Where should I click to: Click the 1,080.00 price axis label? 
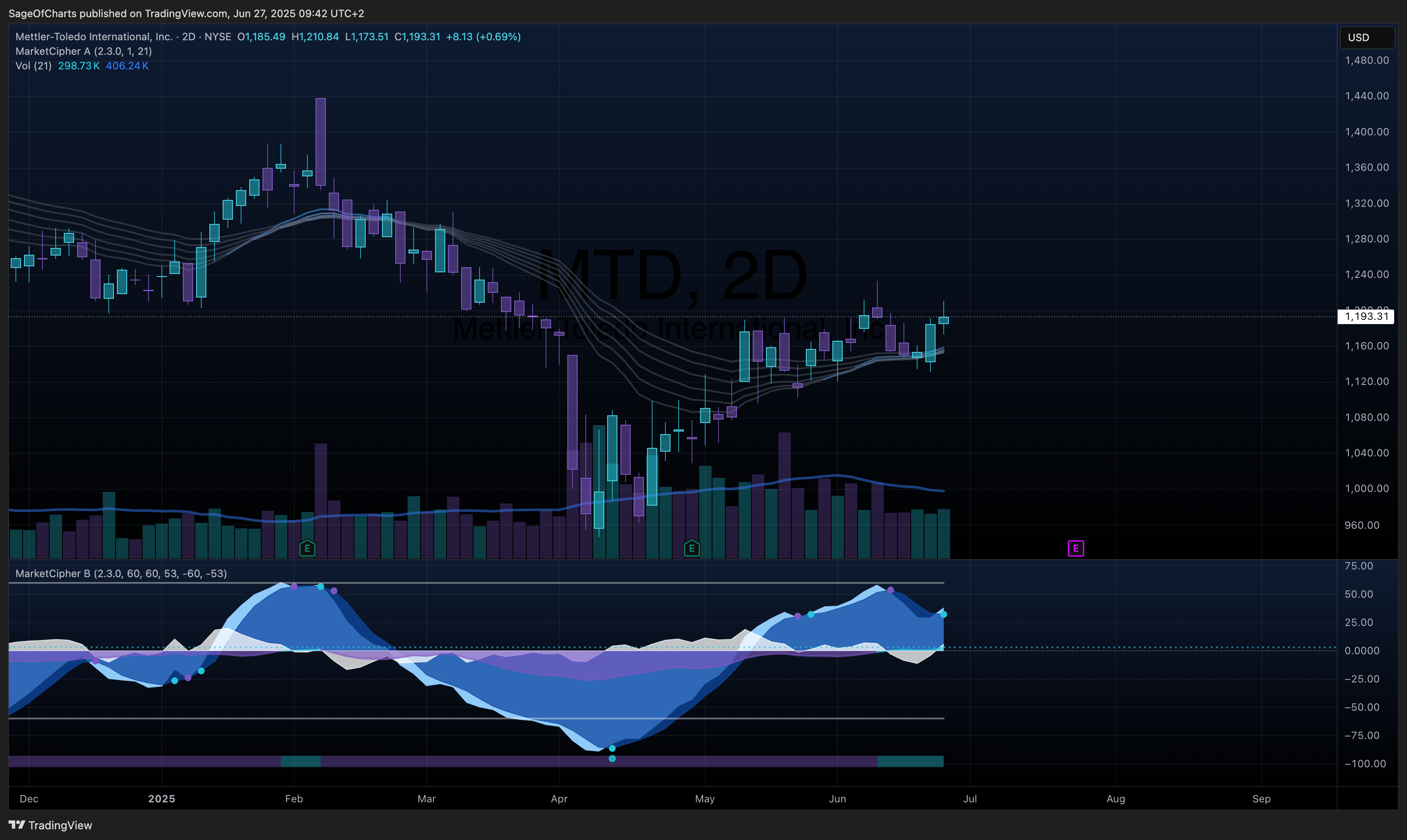(1366, 417)
